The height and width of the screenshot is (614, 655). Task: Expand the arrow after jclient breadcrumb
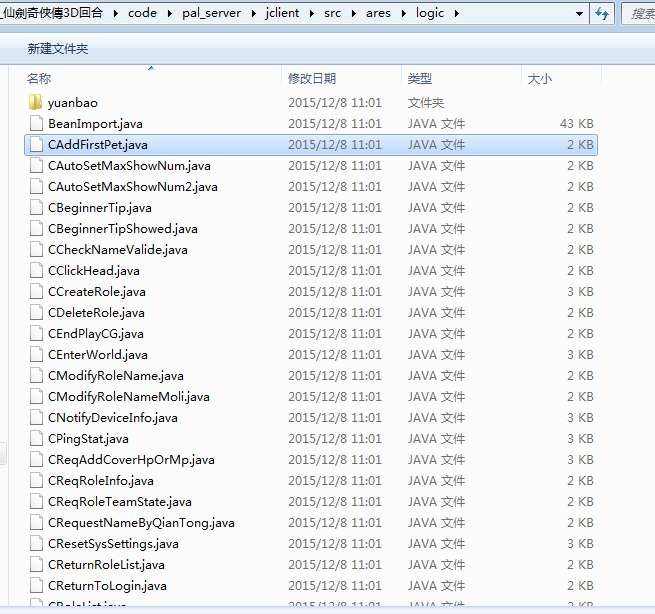[312, 14]
